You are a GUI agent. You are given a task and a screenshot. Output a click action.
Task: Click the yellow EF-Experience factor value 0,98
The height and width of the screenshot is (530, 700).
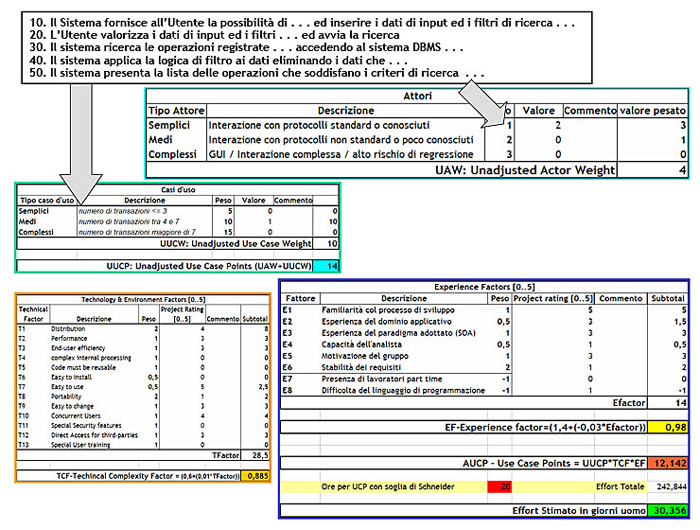pos(667,427)
